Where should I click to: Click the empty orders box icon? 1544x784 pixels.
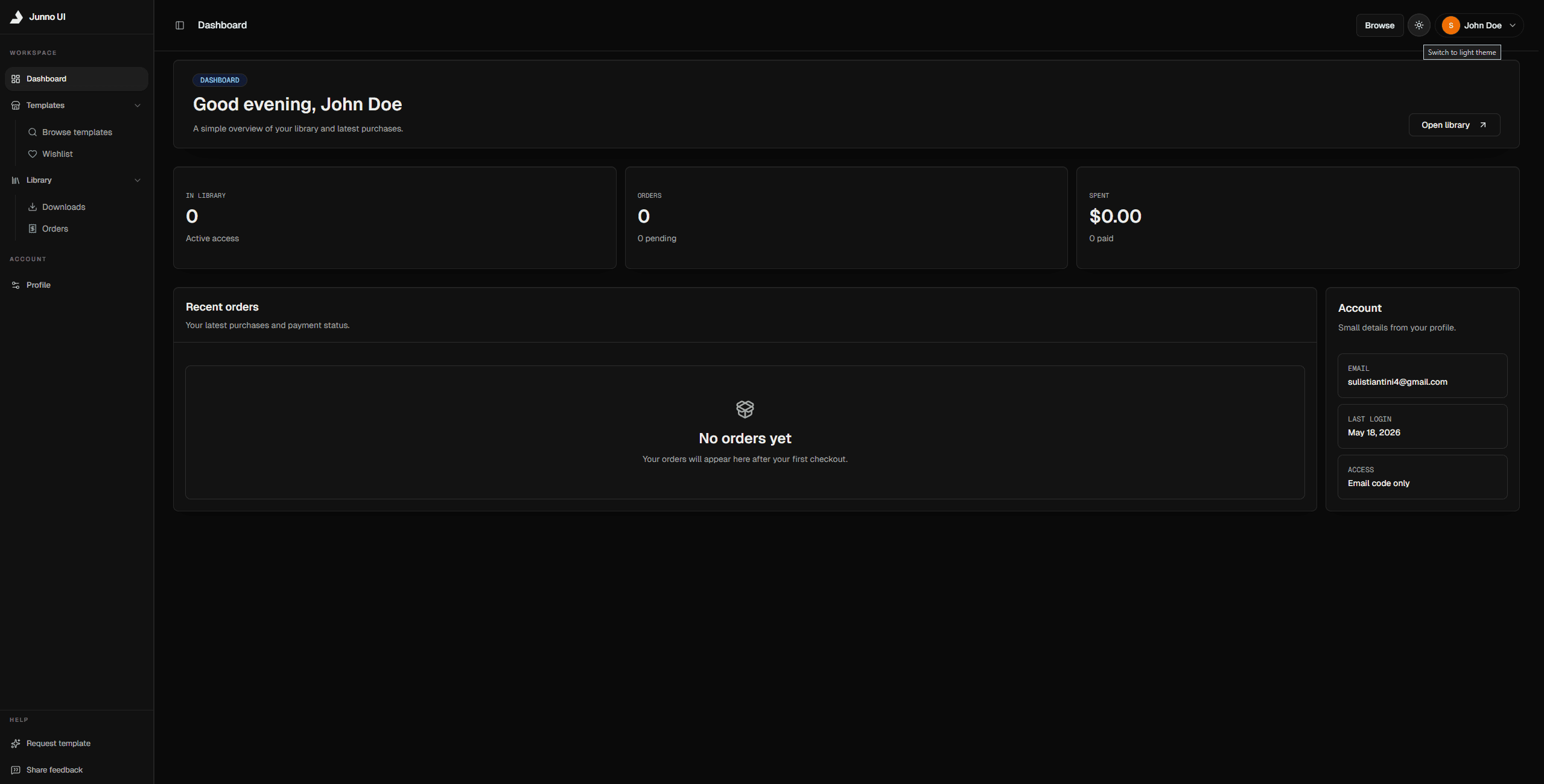[x=745, y=409]
